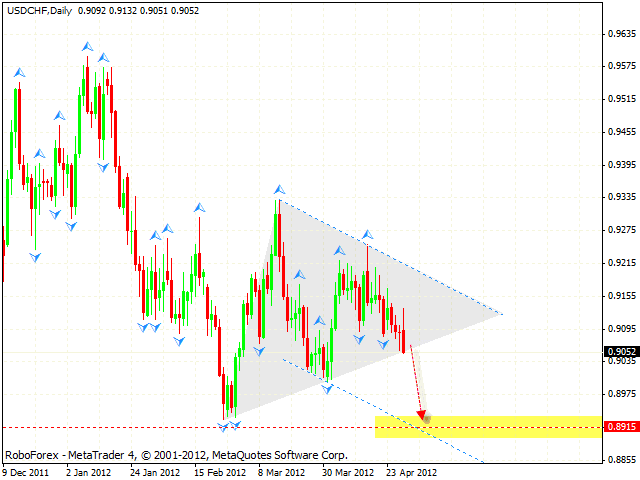Viewport: 640px width, 480px height.
Task: Click the 8 Mar 2012 date label
Action: [282, 471]
